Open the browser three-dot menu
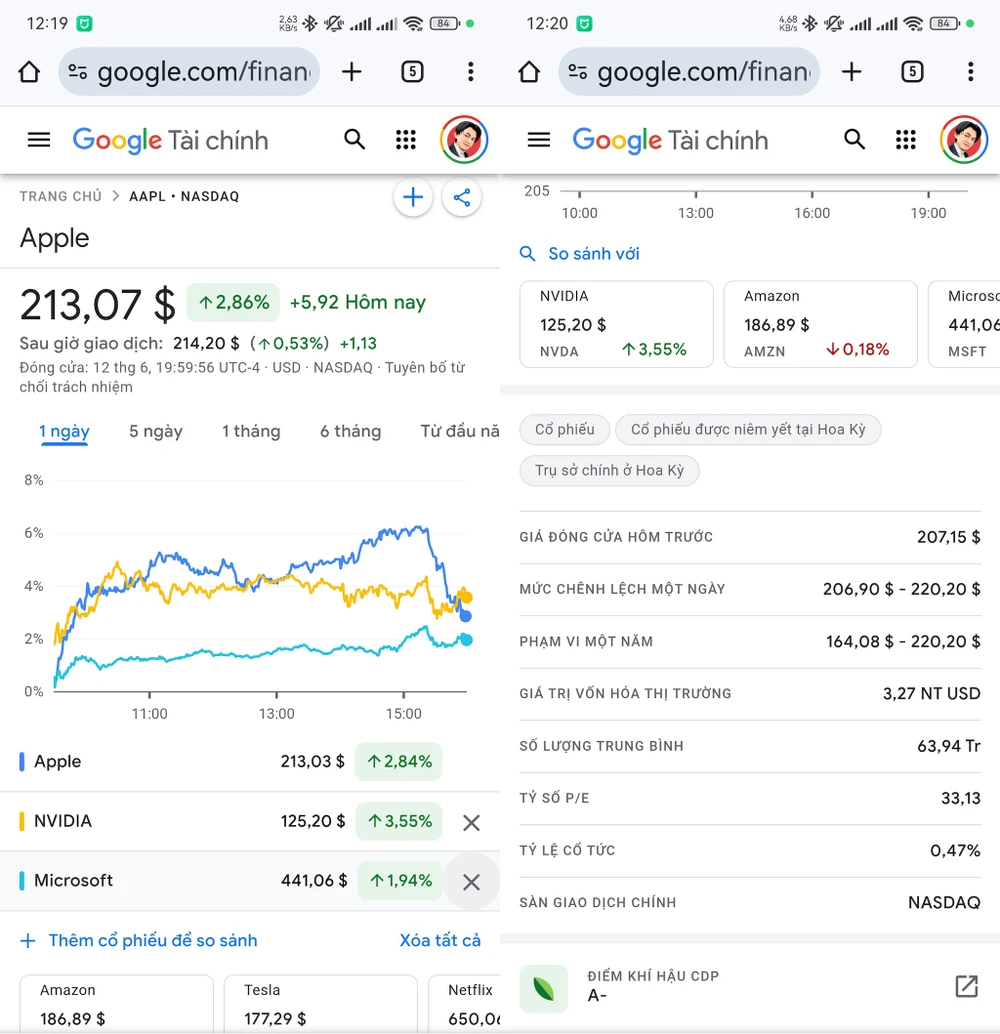Image resolution: width=1000 pixels, height=1034 pixels. tap(470, 71)
